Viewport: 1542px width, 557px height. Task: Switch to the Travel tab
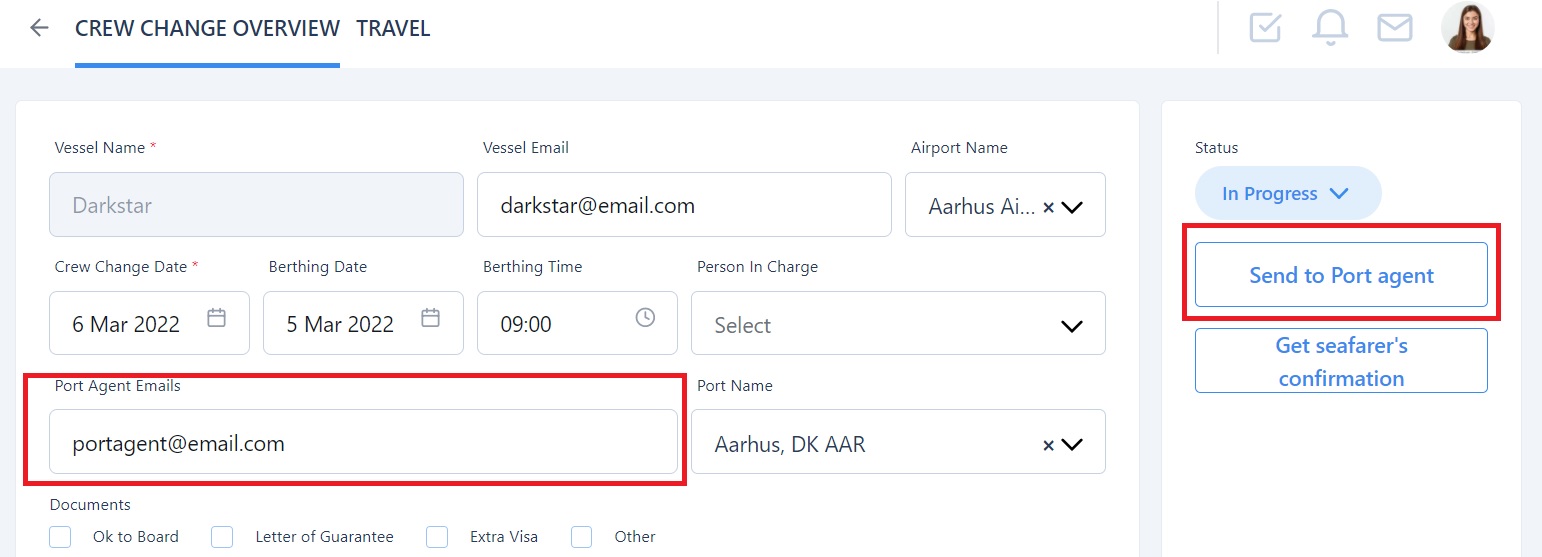[393, 29]
